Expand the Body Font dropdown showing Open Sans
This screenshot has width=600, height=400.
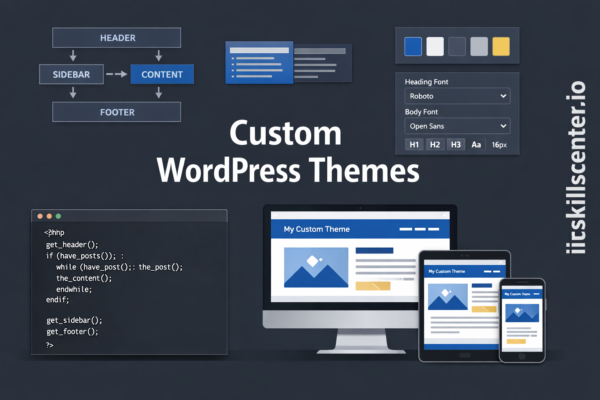(x=457, y=126)
